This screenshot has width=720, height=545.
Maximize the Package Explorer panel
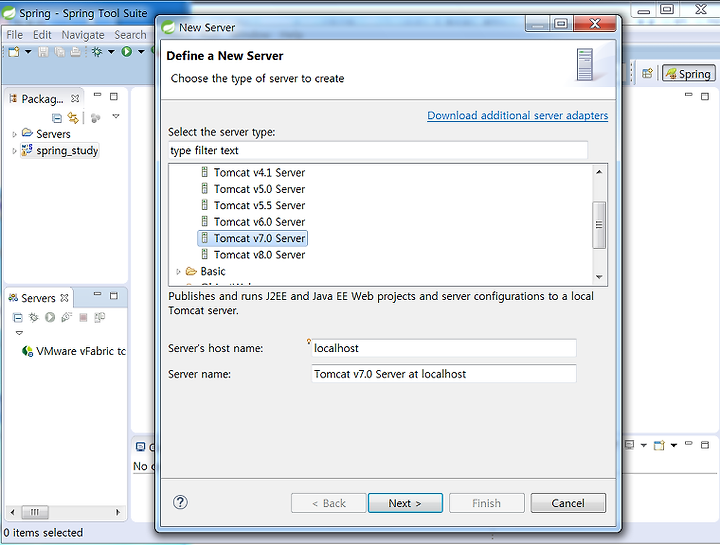pos(114,96)
